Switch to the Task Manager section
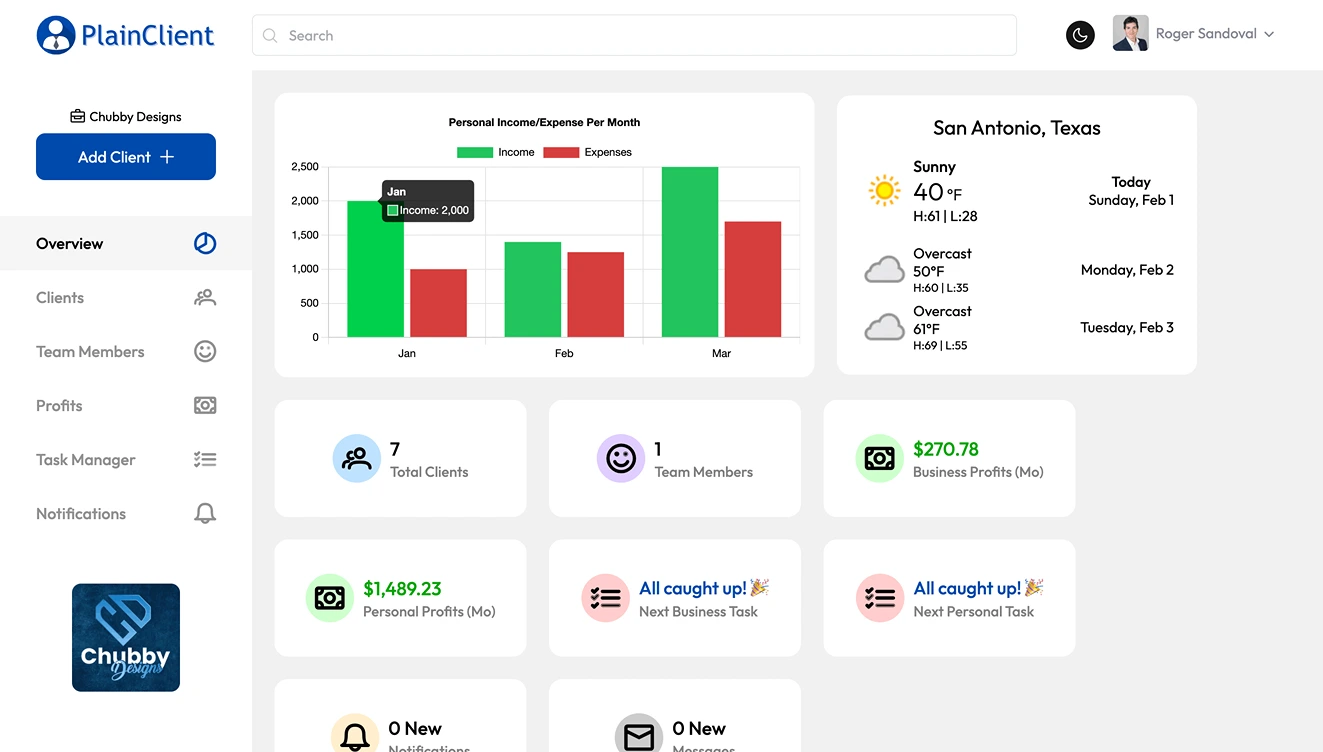The height and width of the screenshot is (752, 1323). (85, 459)
